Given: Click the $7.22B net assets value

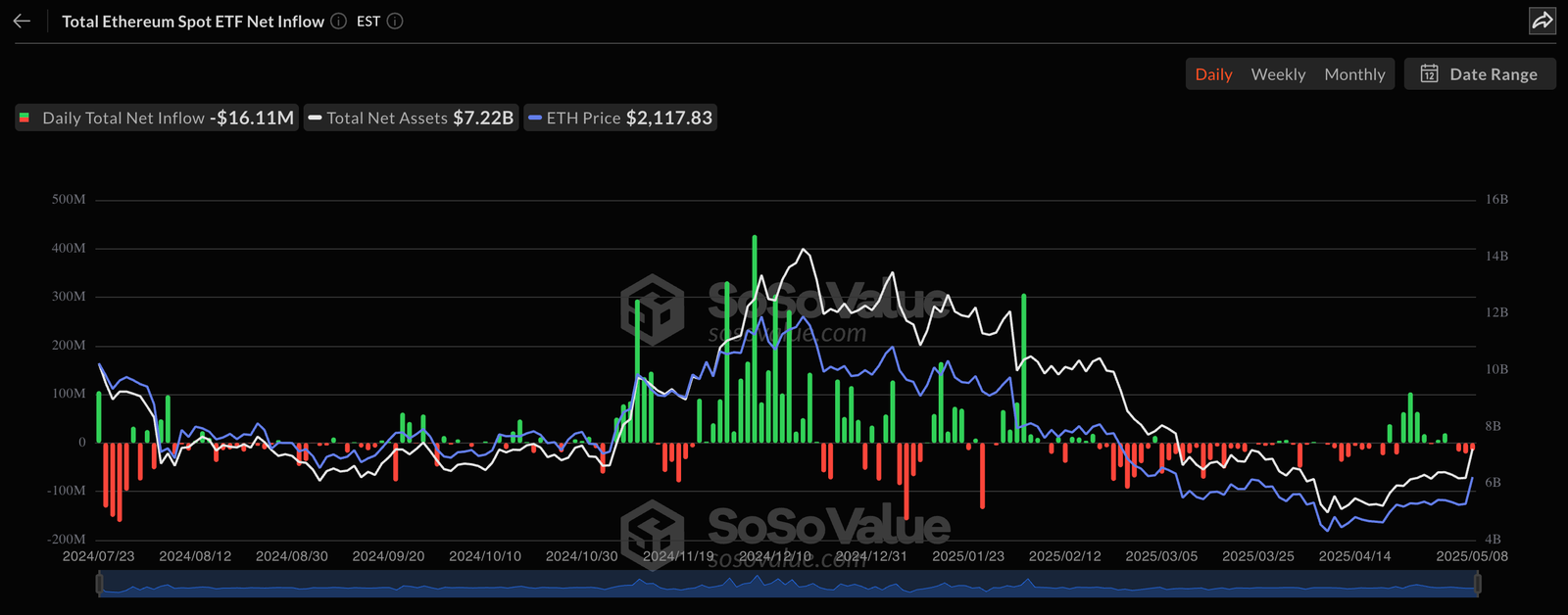Looking at the screenshot, I should (x=483, y=118).
